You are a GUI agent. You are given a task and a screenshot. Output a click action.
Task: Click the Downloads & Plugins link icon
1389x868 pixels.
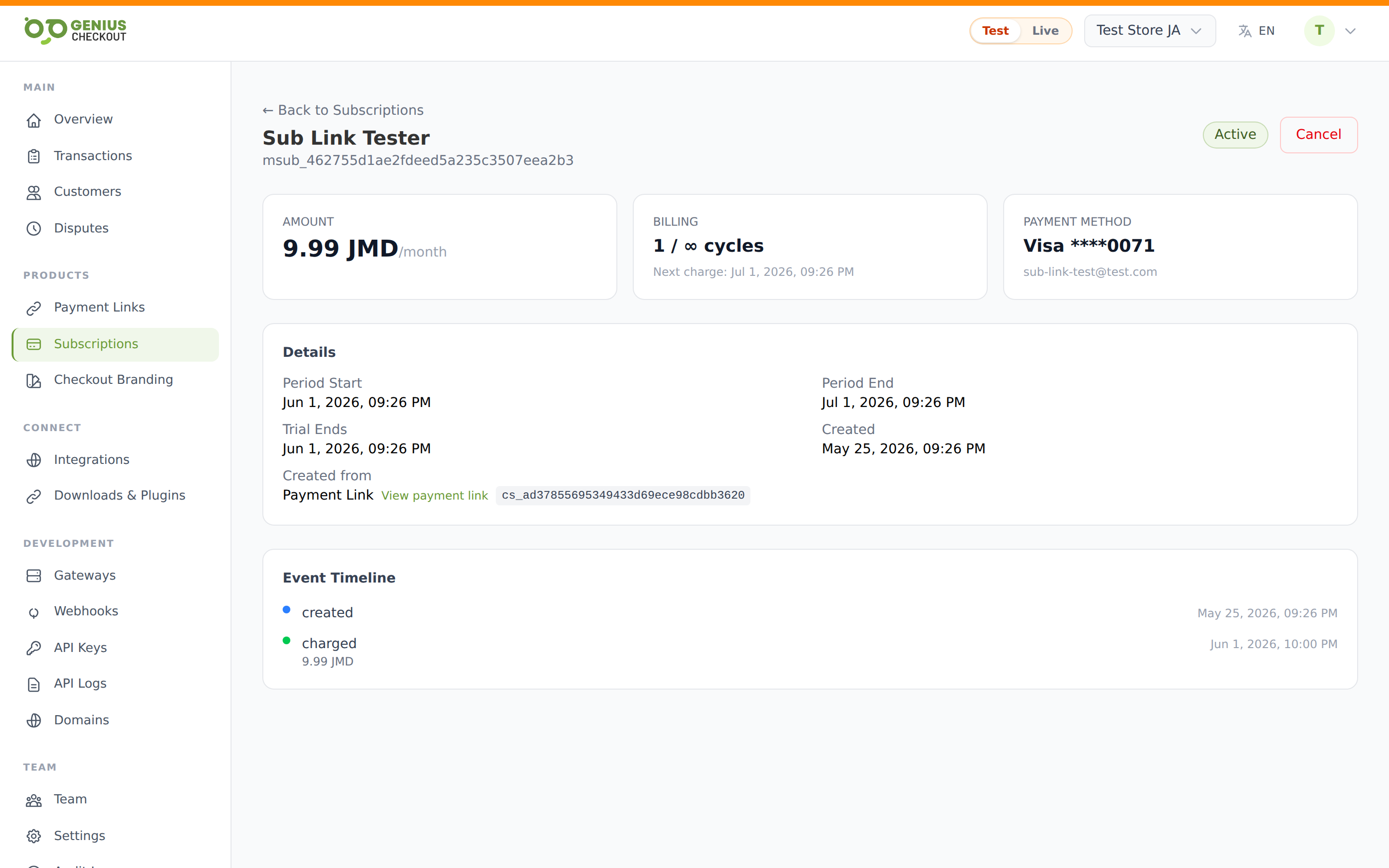[34, 496]
